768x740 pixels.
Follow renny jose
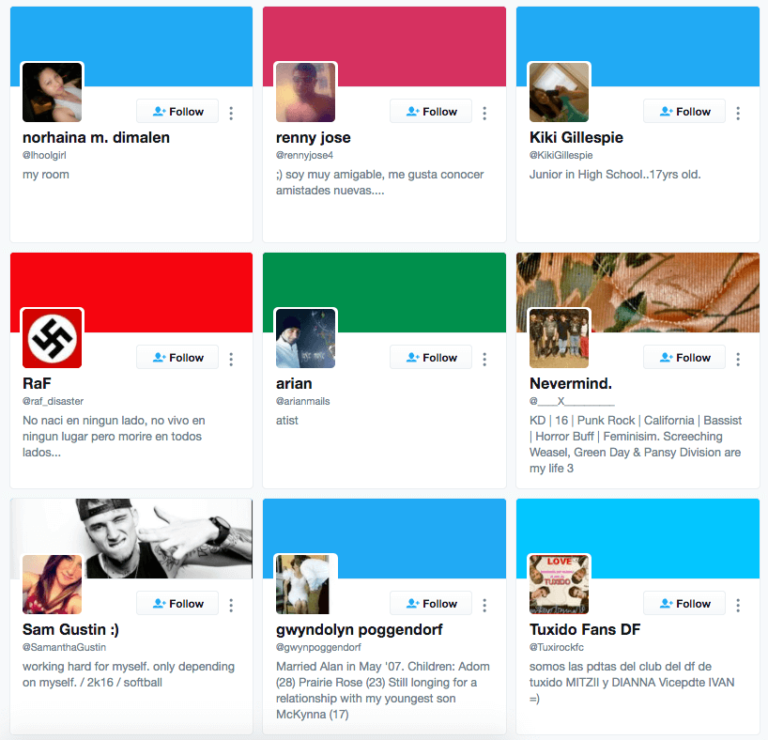click(431, 111)
